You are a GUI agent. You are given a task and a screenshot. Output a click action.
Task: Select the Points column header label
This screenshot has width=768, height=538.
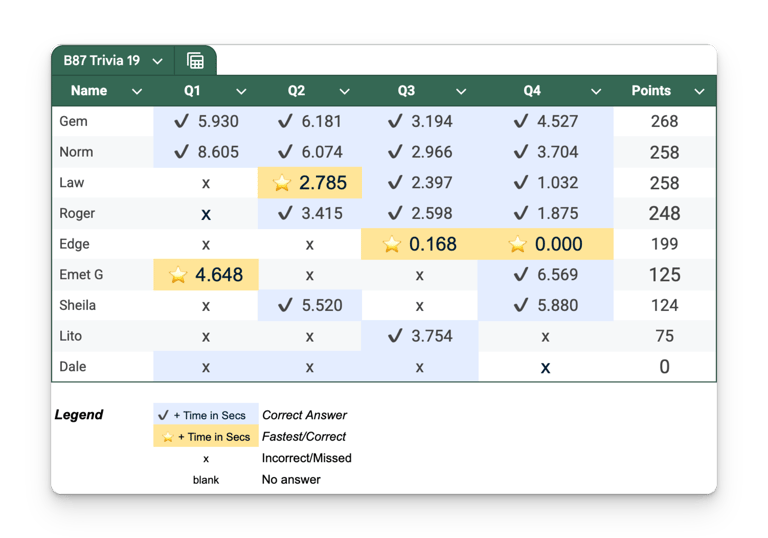(651, 91)
